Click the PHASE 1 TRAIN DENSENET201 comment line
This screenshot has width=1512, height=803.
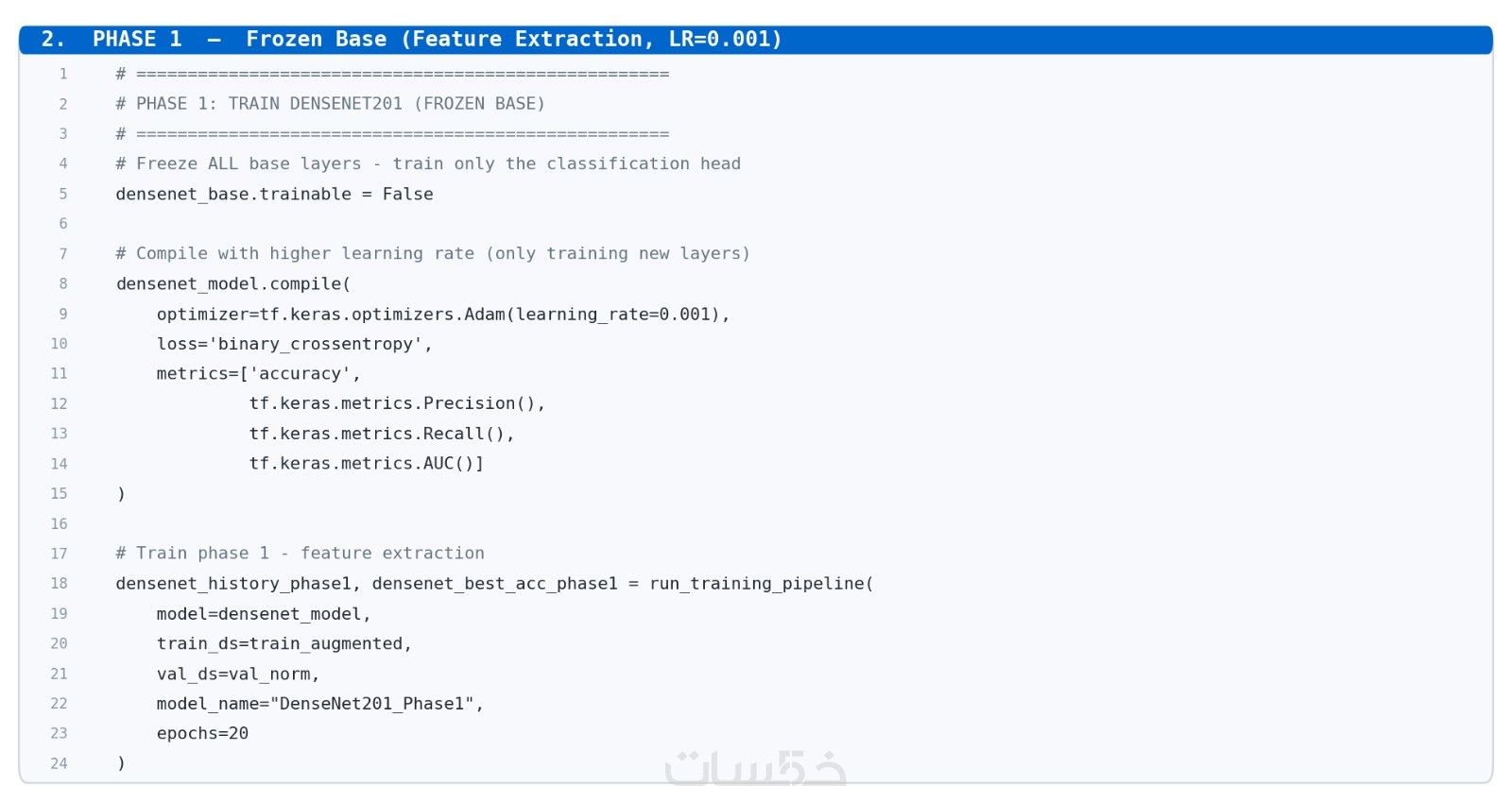click(x=330, y=104)
